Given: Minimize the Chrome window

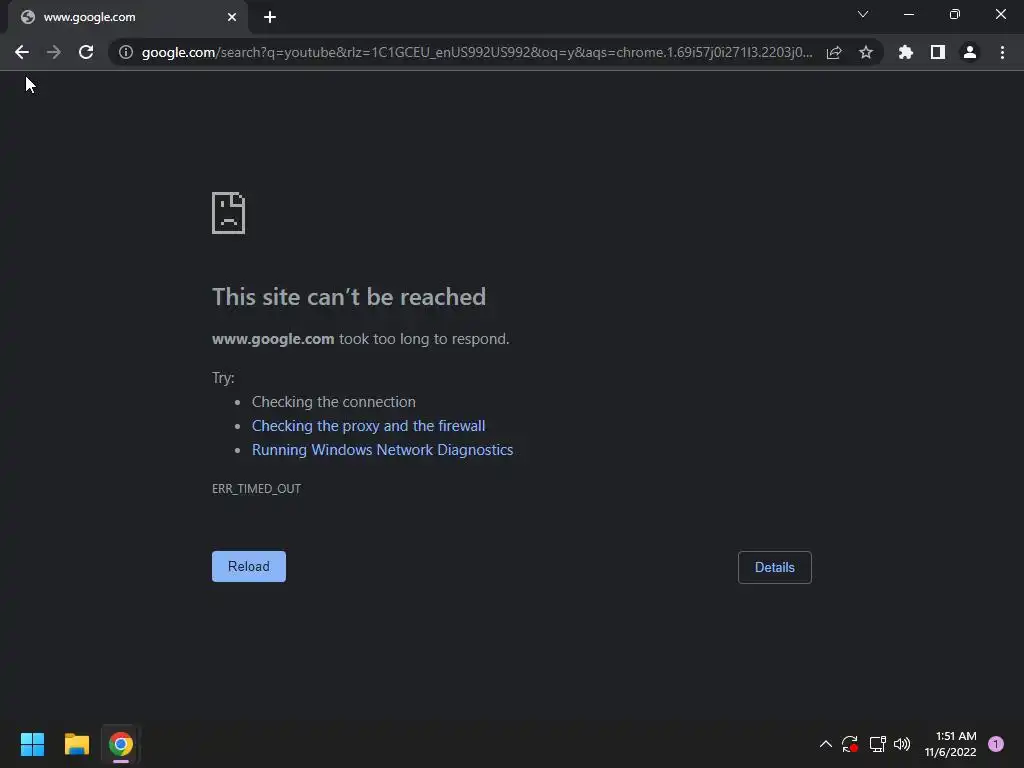Looking at the screenshot, I should [x=908, y=14].
